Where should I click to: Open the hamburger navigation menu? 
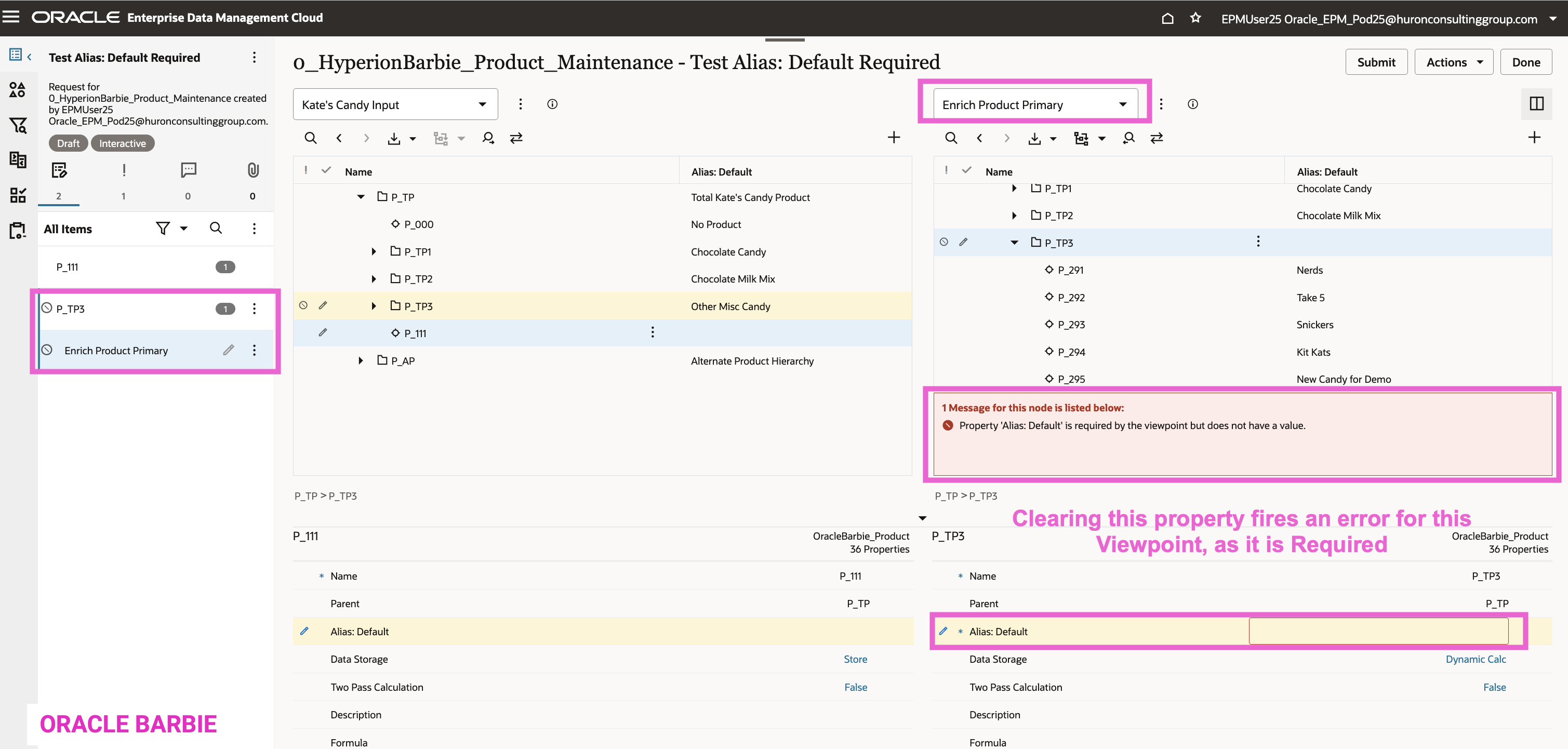point(11,17)
